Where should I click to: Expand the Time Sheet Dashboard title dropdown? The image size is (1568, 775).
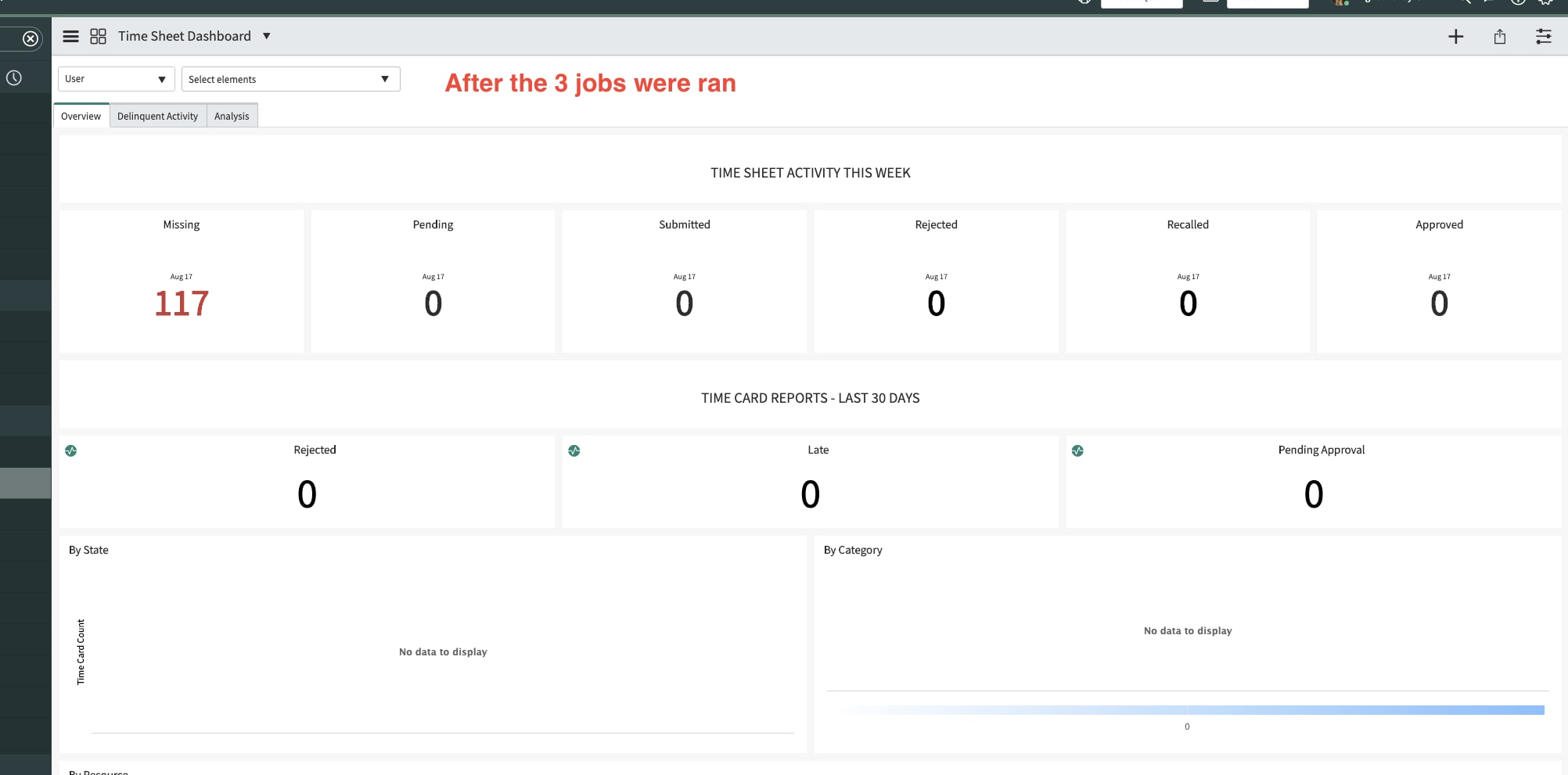266,36
